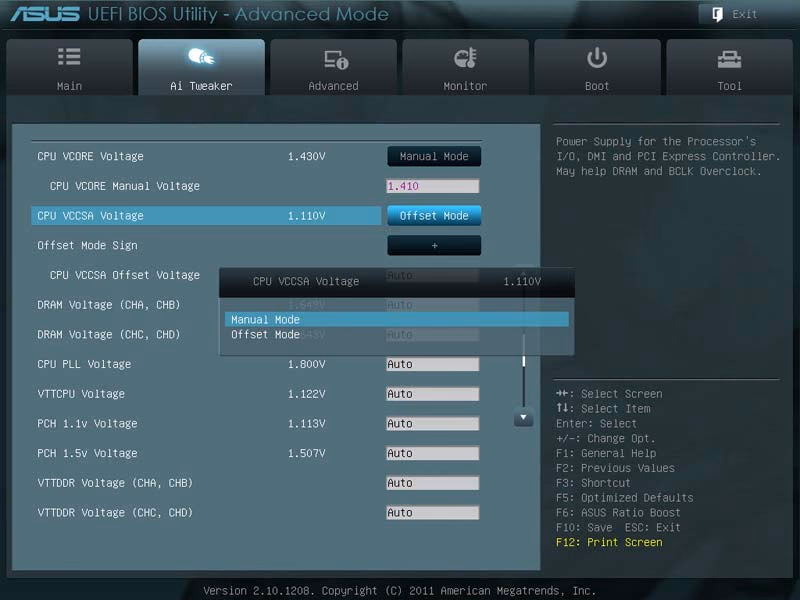
Task: Click the DRAM Voltage (CHA, CHB) label
Action: click(109, 305)
